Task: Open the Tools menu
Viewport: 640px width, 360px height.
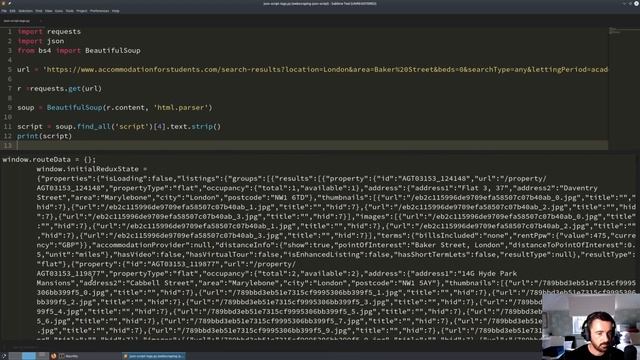Action: 70,11
